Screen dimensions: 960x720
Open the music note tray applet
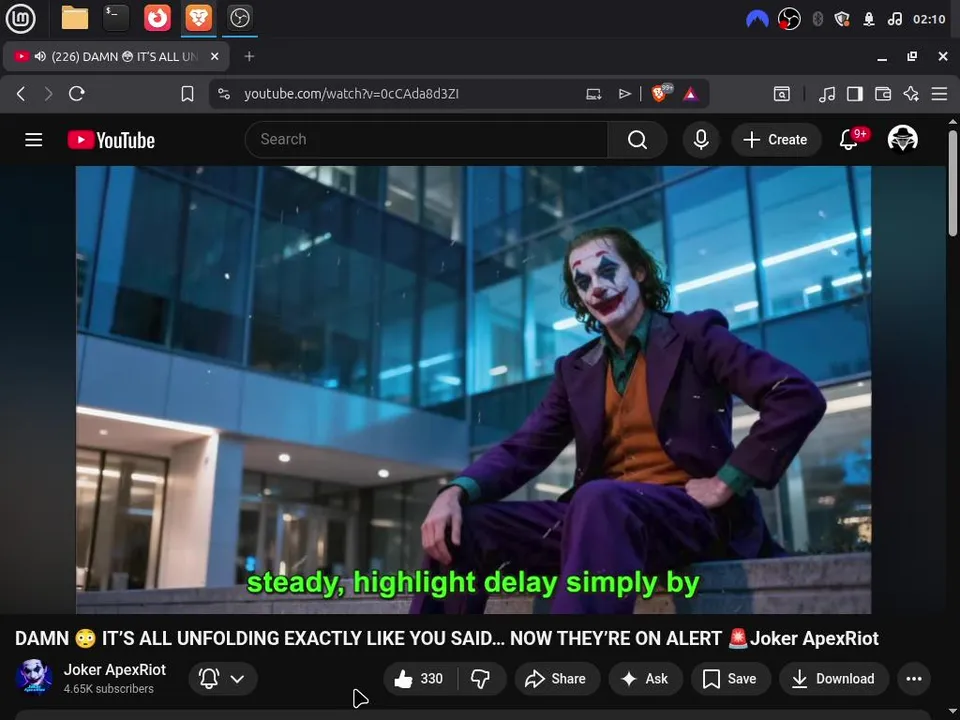point(894,19)
